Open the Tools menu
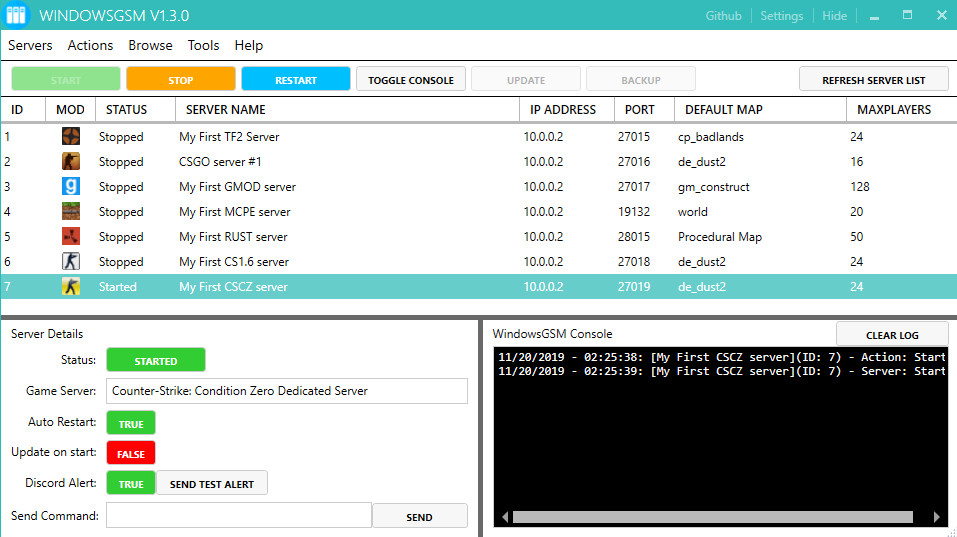The height and width of the screenshot is (537, 957). [203, 45]
